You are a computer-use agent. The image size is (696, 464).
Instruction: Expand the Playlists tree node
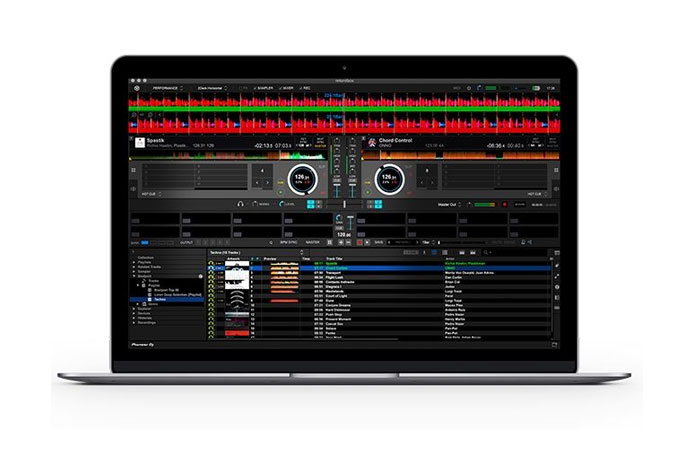(x=135, y=260)
